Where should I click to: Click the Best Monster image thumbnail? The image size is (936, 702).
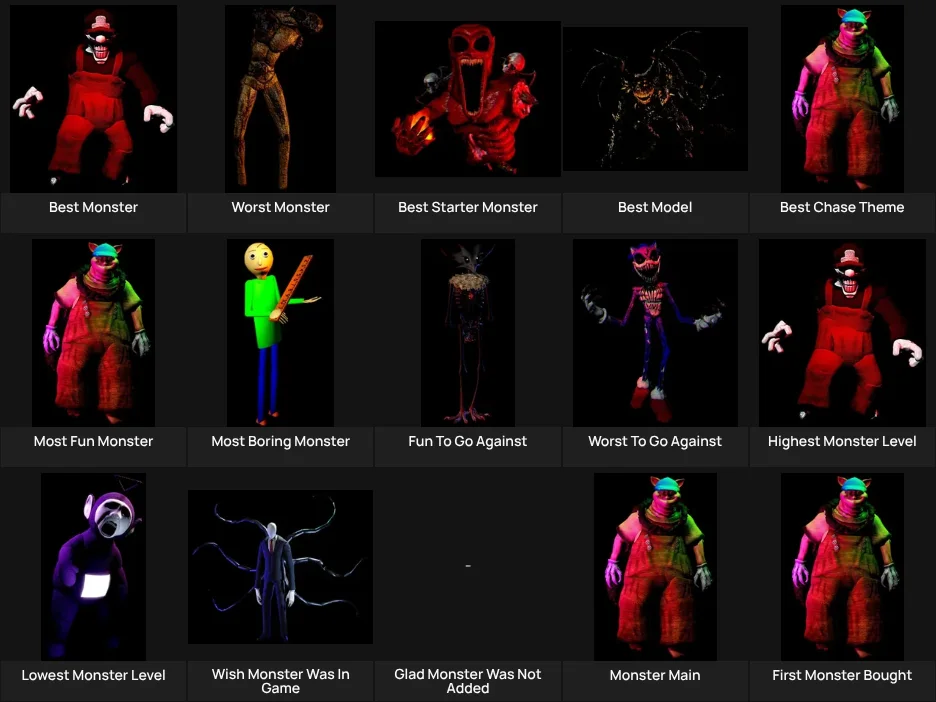[93, 98]
